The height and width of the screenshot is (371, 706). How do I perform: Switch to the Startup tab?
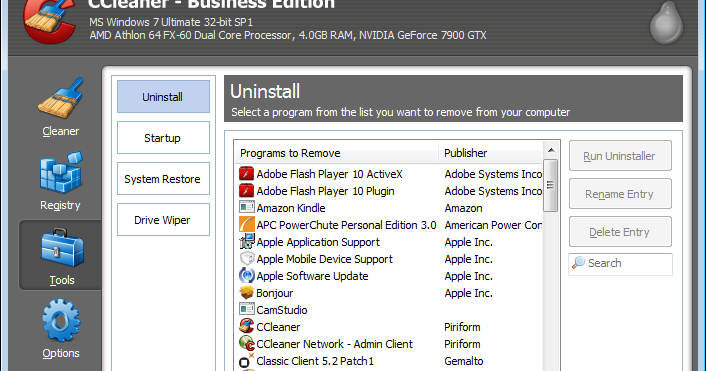pos(163,138)
